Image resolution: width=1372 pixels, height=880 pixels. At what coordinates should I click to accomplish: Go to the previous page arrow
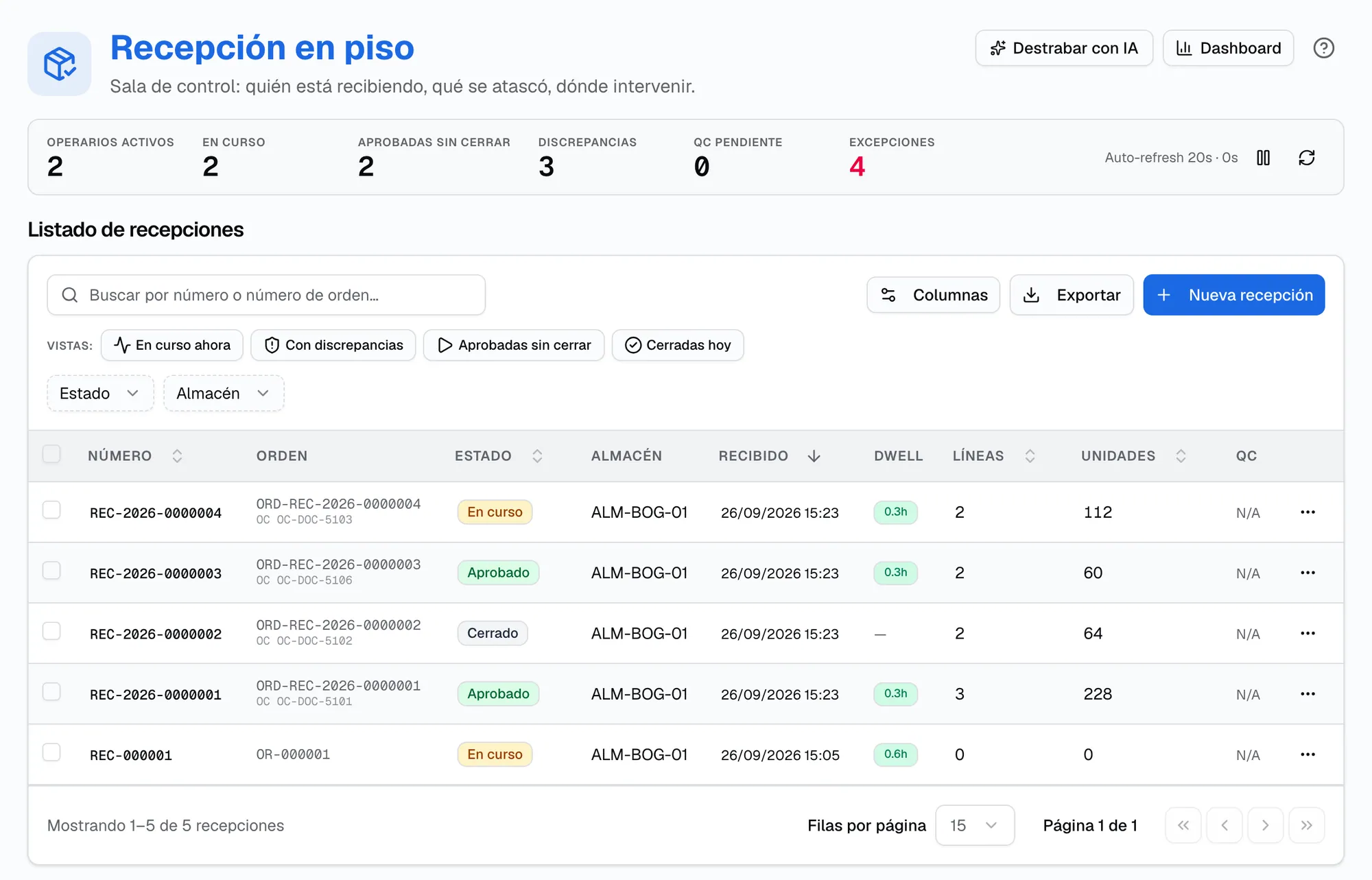pos(1224,825)
